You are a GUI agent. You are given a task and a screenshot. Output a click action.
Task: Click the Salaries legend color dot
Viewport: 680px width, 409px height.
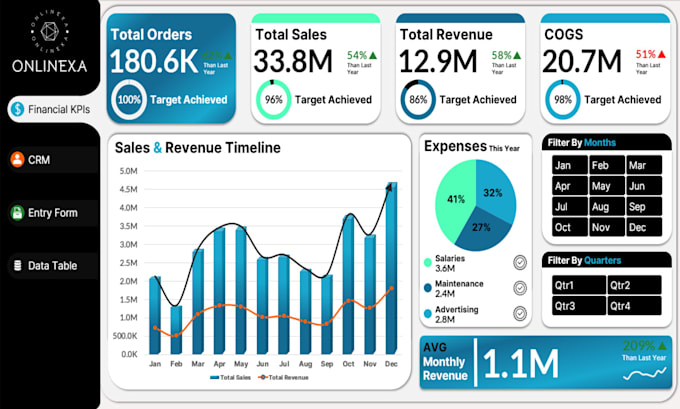tap(428, 262)
